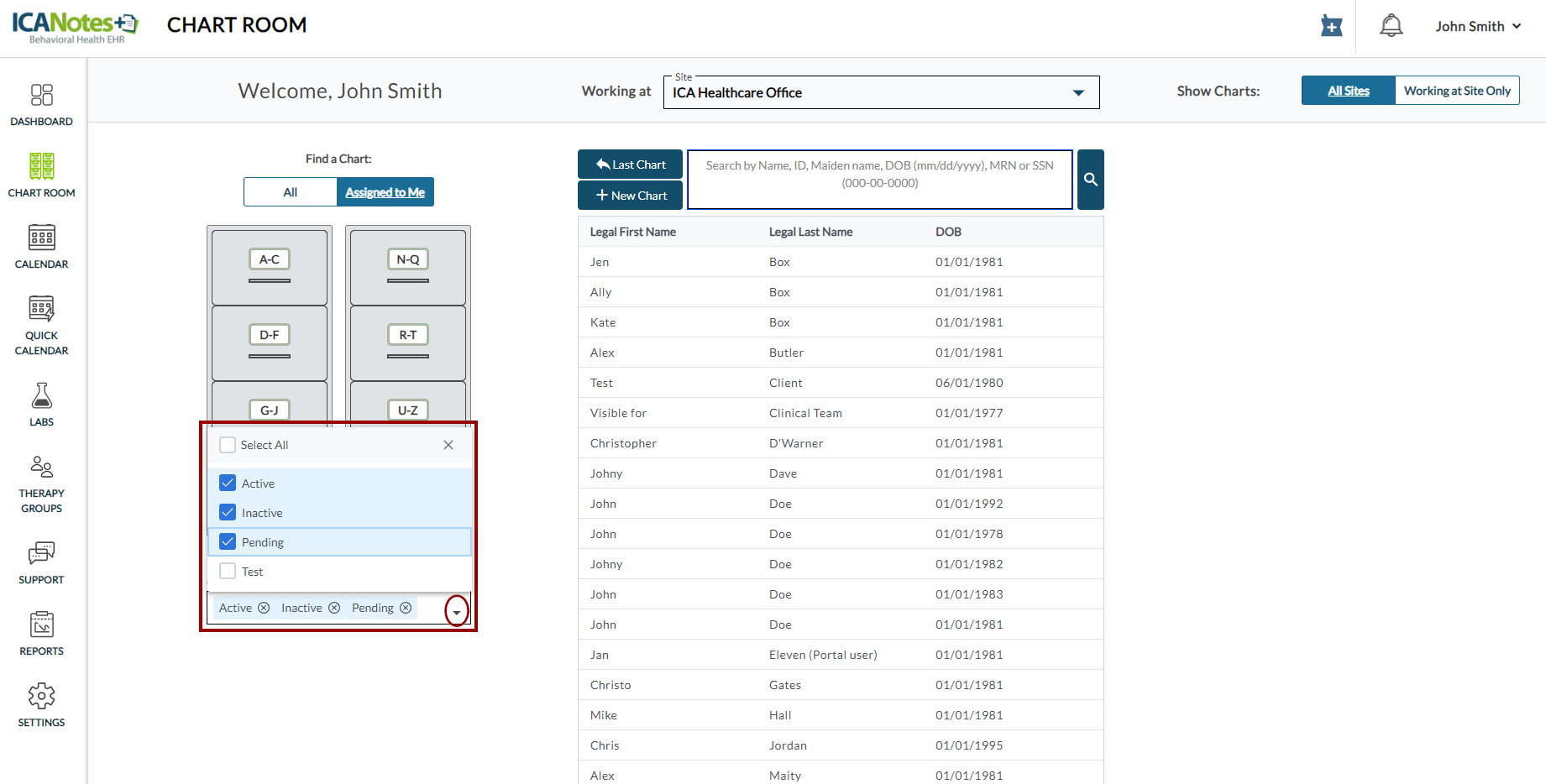Select Working at Site Only tab
This screenshot has width=1546, height=784.
click(x=1456, y=91)
